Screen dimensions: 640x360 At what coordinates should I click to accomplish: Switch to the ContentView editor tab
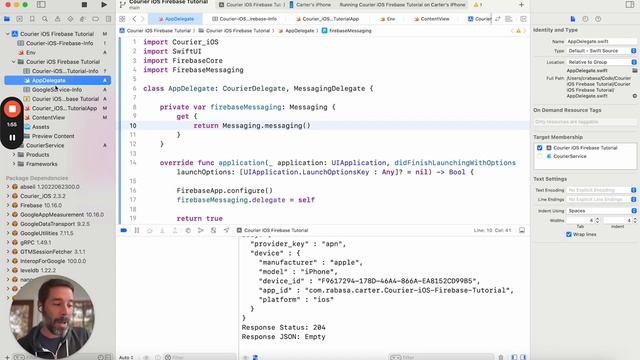431,19
